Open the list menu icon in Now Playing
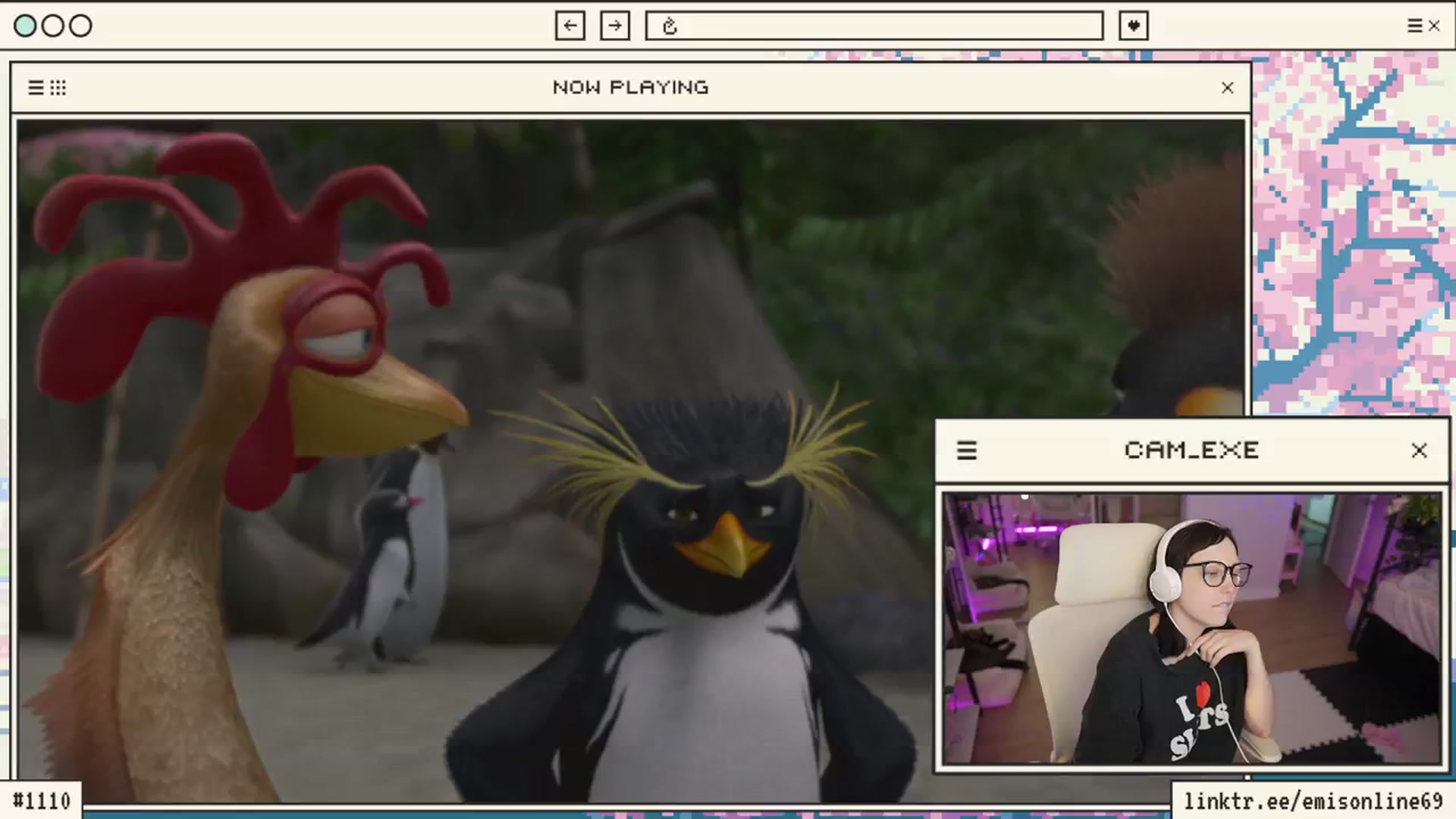This screenshot has width=1456, height=819. pyautogui.click(x=36, y=88)
